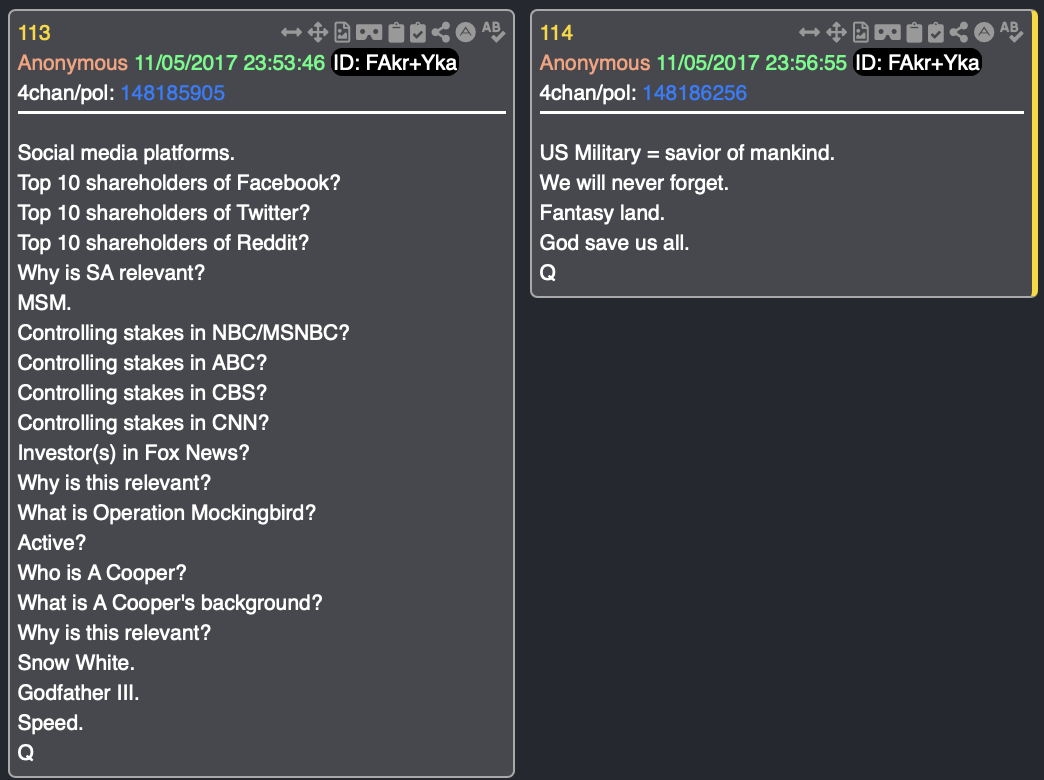Image resolution: width=1044 pixels, height=780 pixels.
Task: Click the circled A icon on post 113
Action: [465, 32]
